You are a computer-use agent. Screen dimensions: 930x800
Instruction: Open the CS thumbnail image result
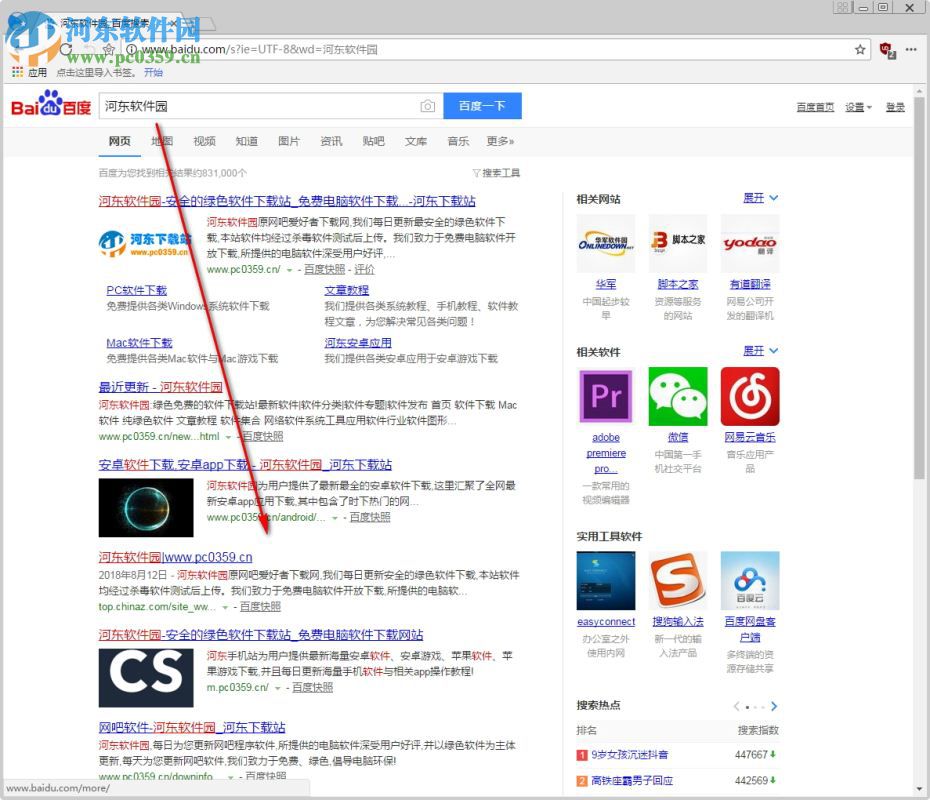(x=146, y=677)
